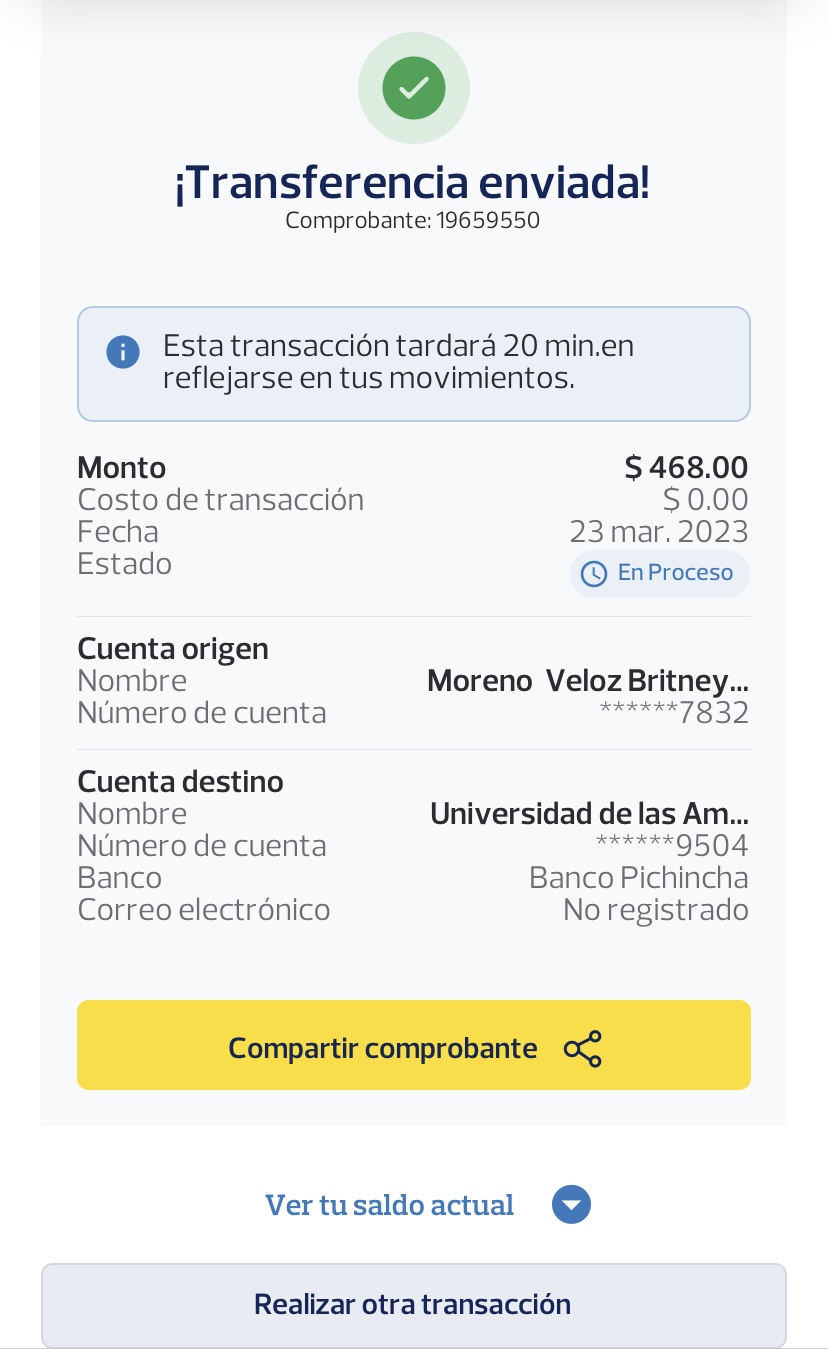
Task: Expand balance with the blue arrow icon
Action: click(x=571, y=1205)
